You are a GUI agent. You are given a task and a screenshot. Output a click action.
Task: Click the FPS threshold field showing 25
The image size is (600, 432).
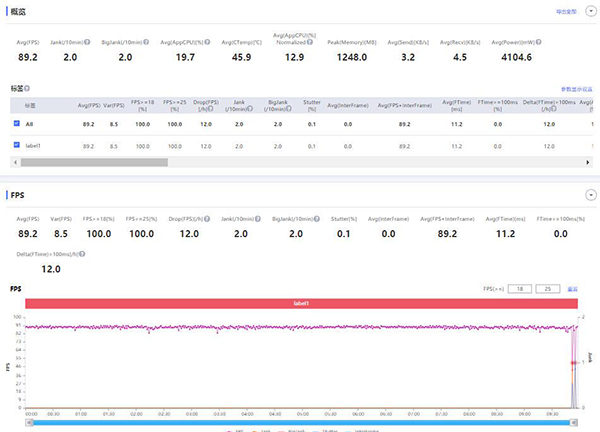click(x=549, y=288)
